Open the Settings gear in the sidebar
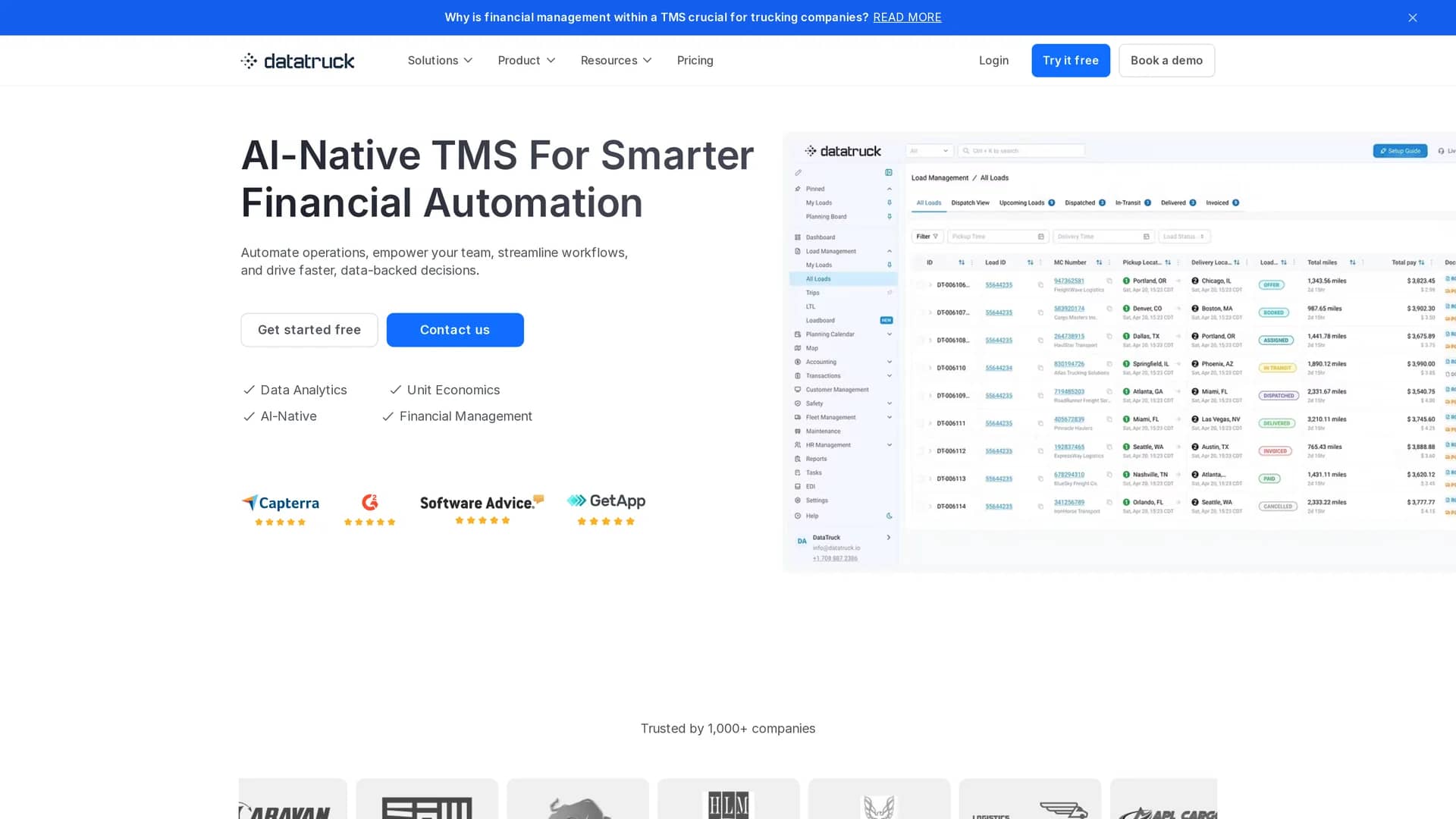 pos(798,500)
